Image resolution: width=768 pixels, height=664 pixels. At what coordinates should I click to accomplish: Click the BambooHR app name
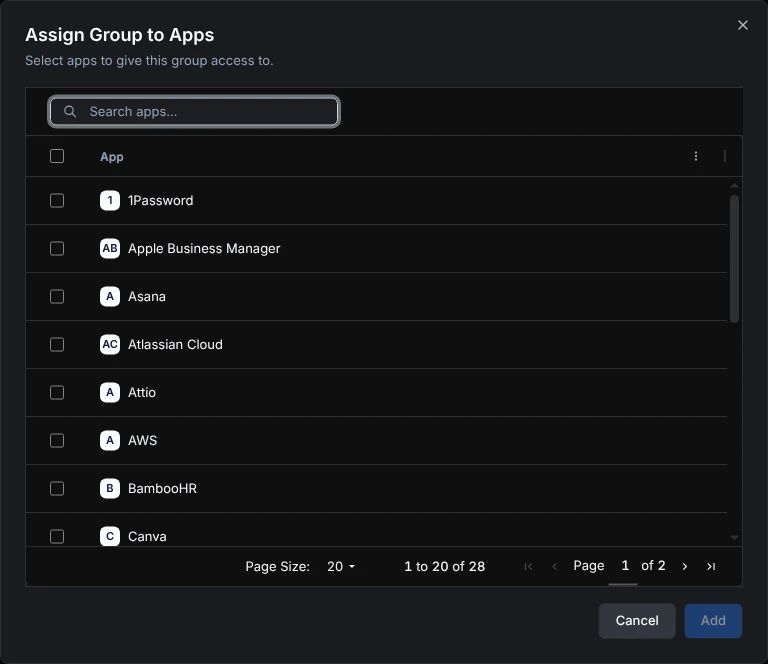click(162, 488)
